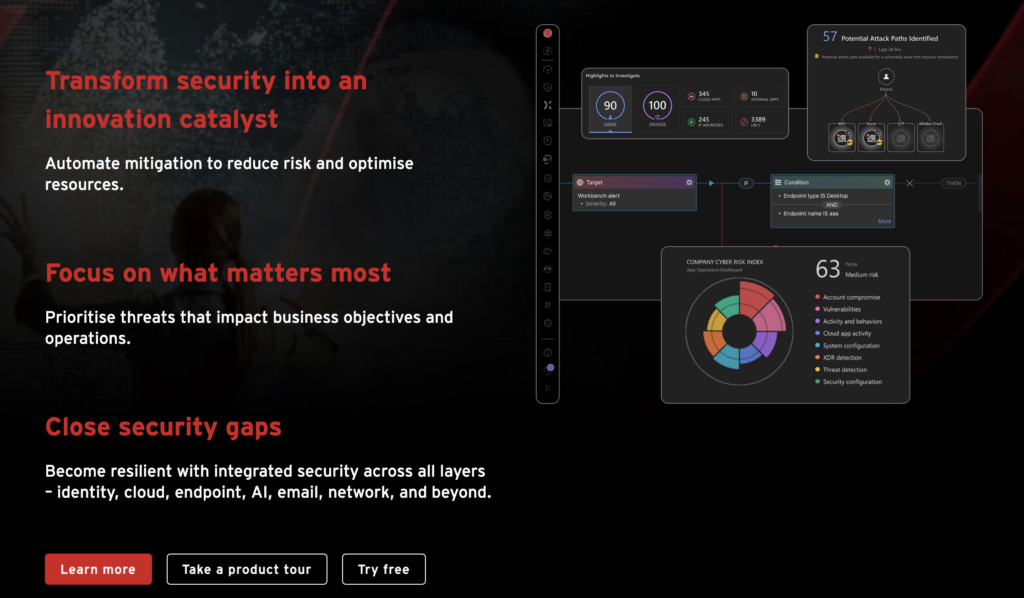The image size is (1024, 598).
Task: Select the Devices 100 highlights tab
Action: 657,107
